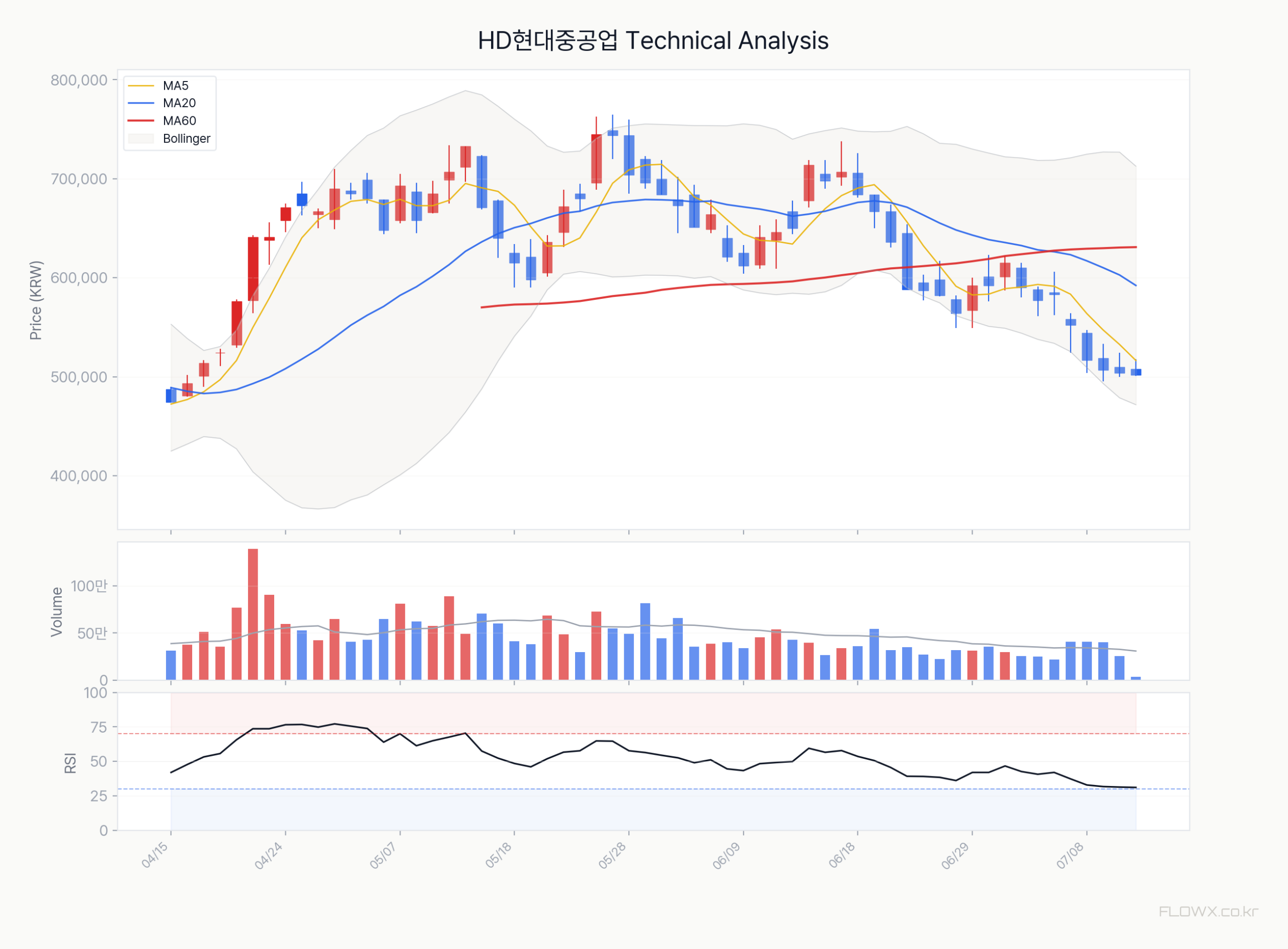
Task: Select the MA60 legend label
Action: click(x=179, y=121)
